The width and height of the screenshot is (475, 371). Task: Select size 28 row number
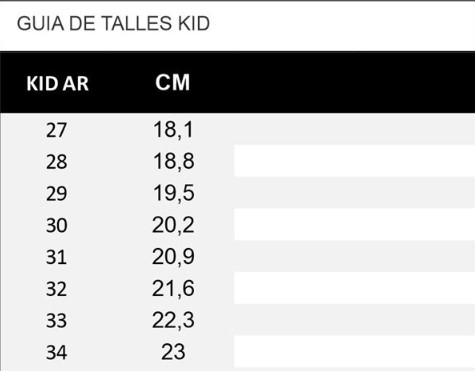[56, 162]
